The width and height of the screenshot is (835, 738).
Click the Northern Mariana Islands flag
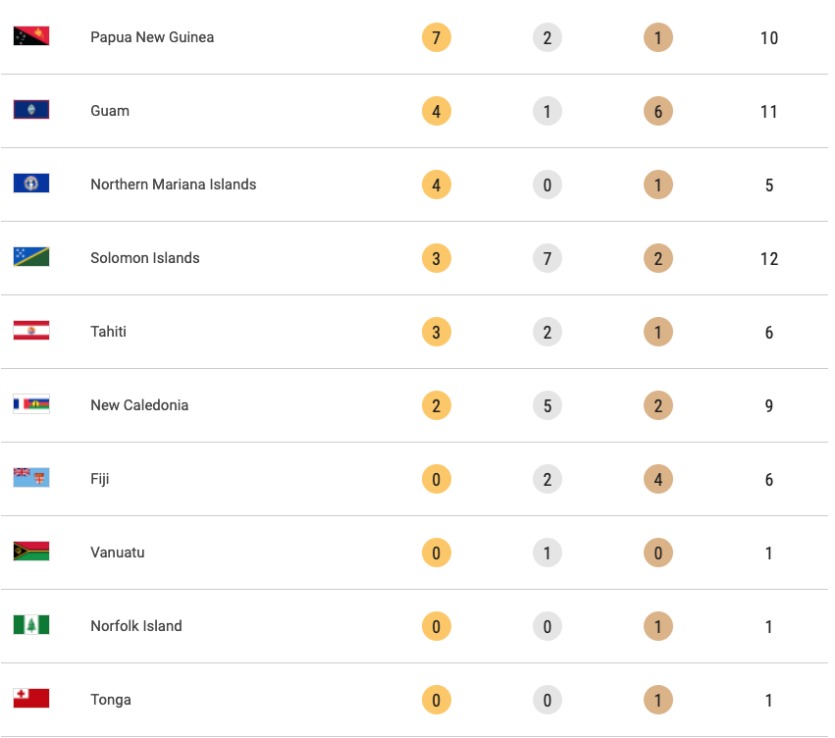point(31,184)
